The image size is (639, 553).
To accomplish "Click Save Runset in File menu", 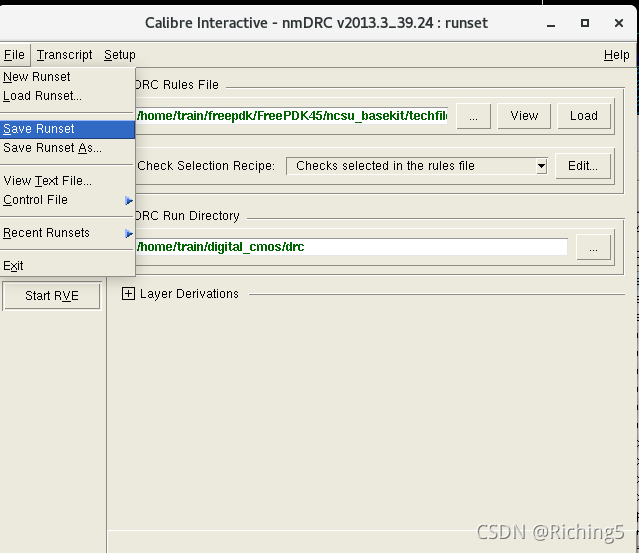I will 39,129.
